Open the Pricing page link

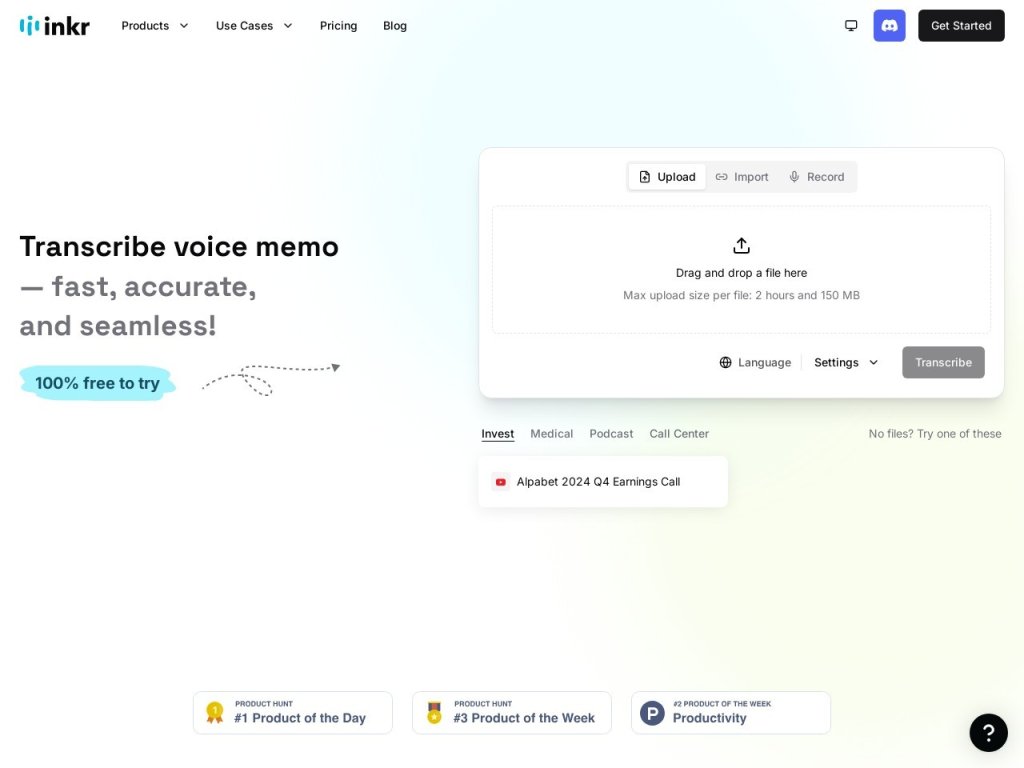pyautogui.click(x=338, y=25)
